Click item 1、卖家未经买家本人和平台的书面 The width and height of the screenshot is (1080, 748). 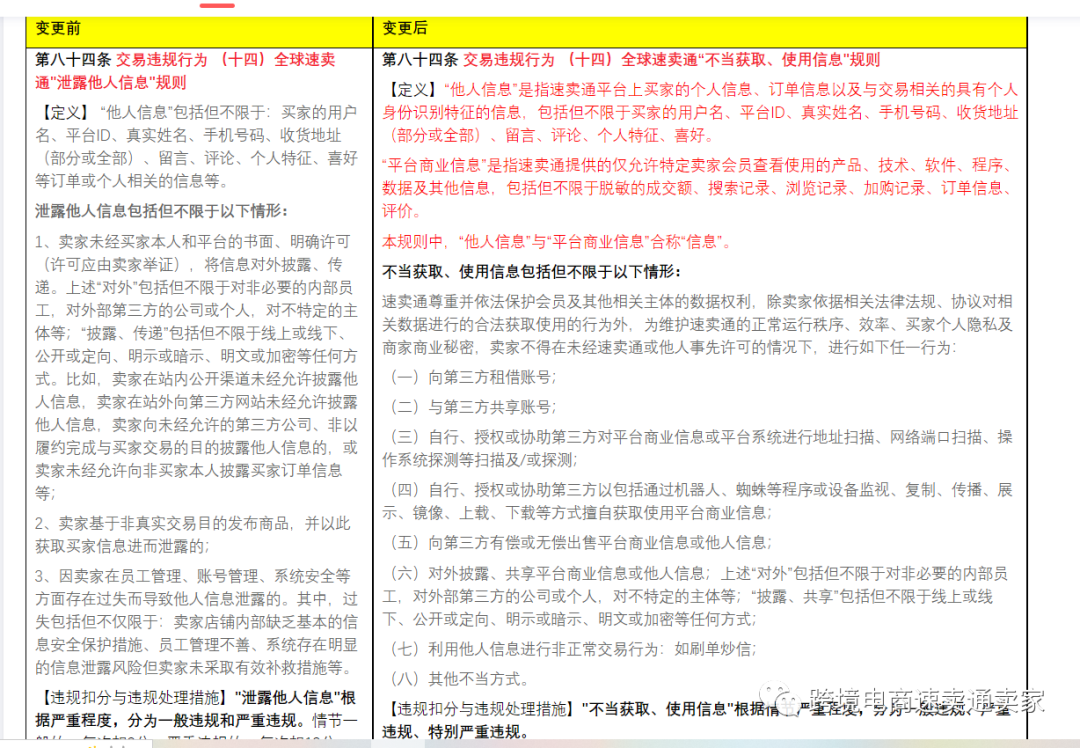click(x=196, y=367)
